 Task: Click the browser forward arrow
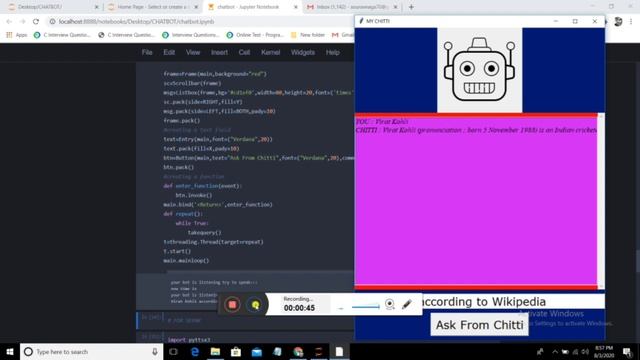[22, 21]
